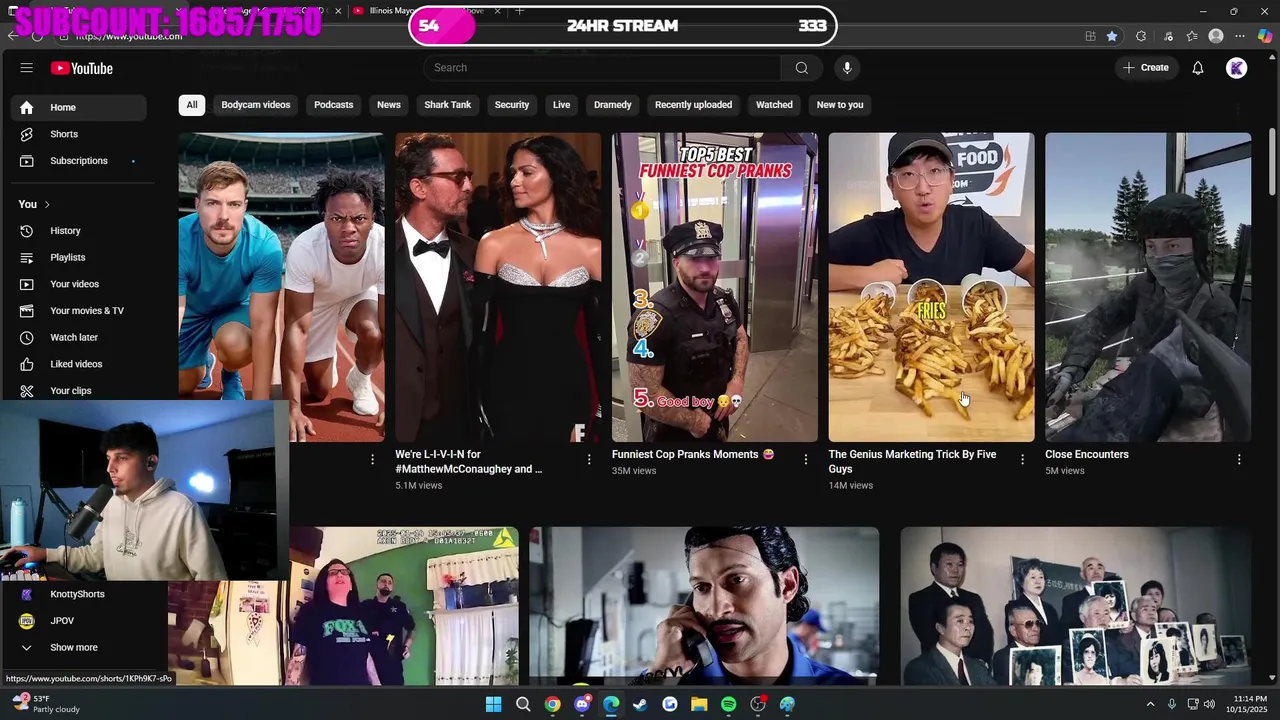Open Close Encounters short thumbnail

click(1148, 287)
